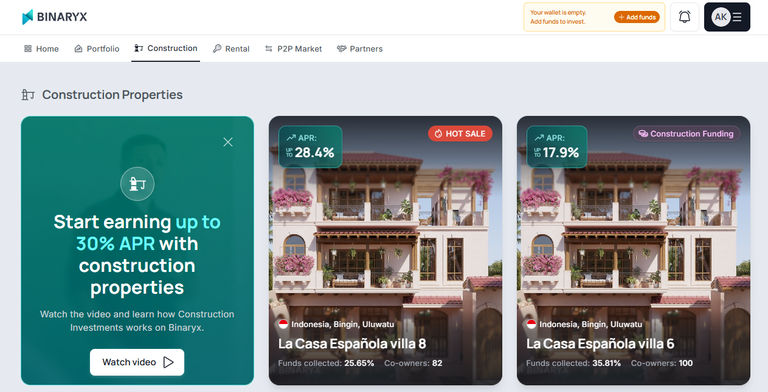Click the wallet is empty notice text
Image resolution: width=768 pixels, height=392 pixels.
[x=558, y=17]
